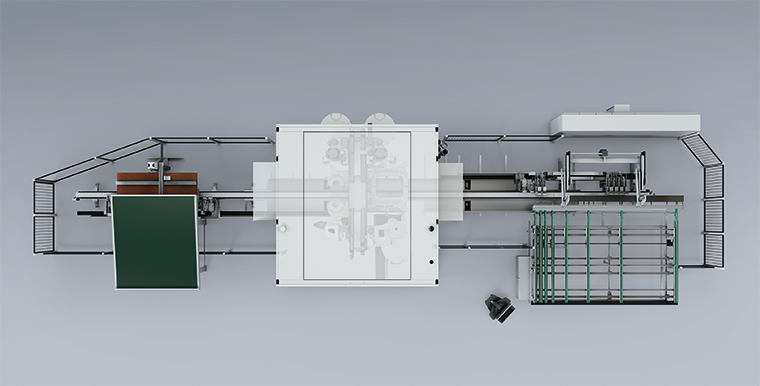Viewport: 760px width, 386px height.
Task: Select the small white box beside green rack
Action: (523, 278)
